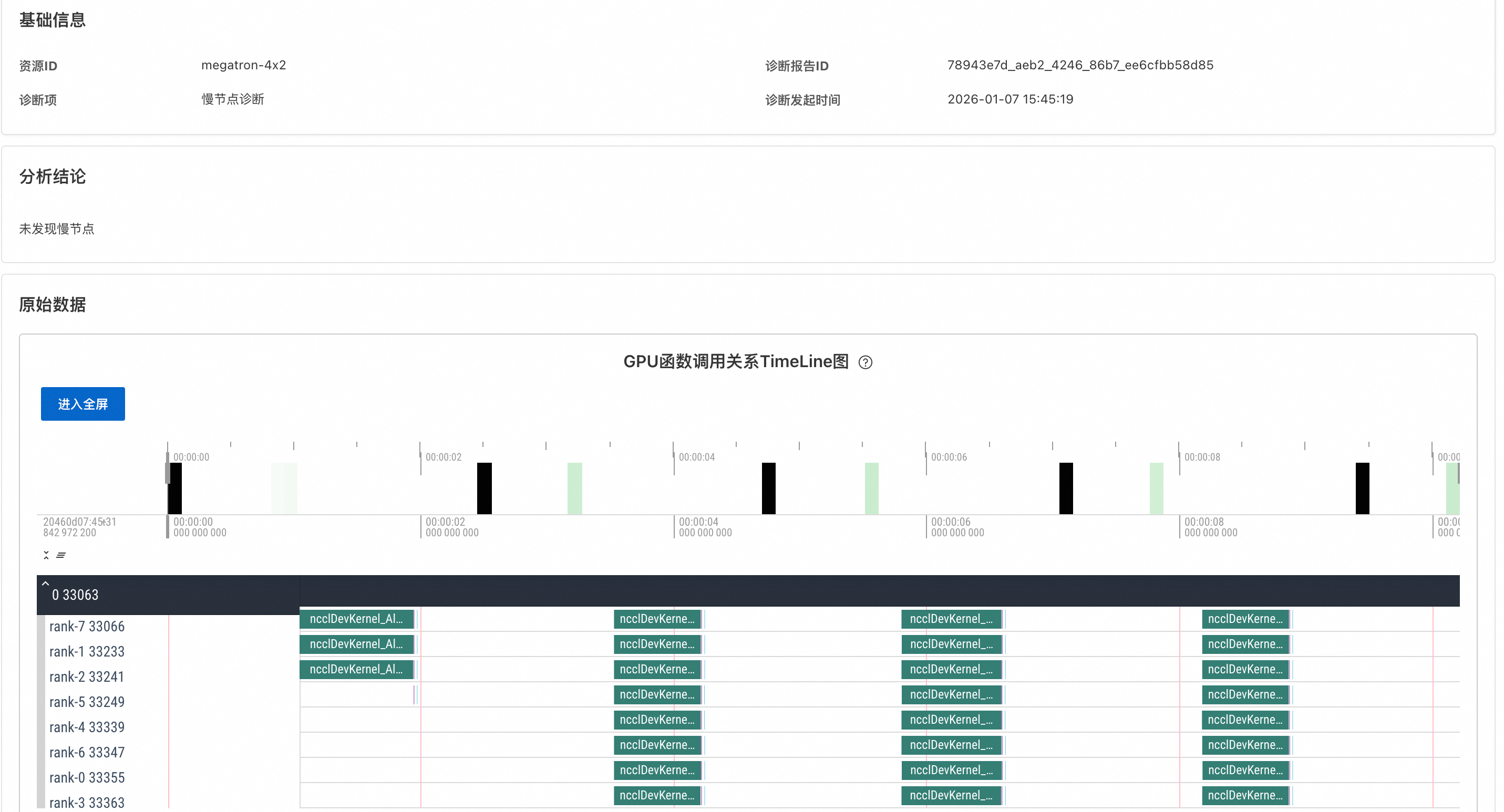Collapse the 0 33063 process group
This screenshot has height=812, width=1504.
coord(46,584)
